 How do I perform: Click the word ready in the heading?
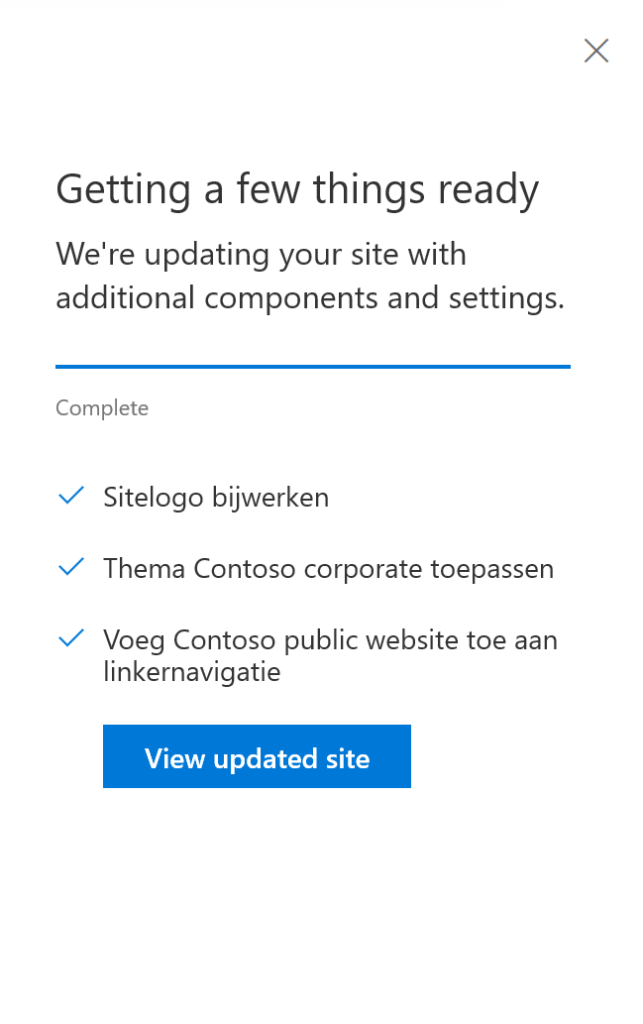[489, 189]
